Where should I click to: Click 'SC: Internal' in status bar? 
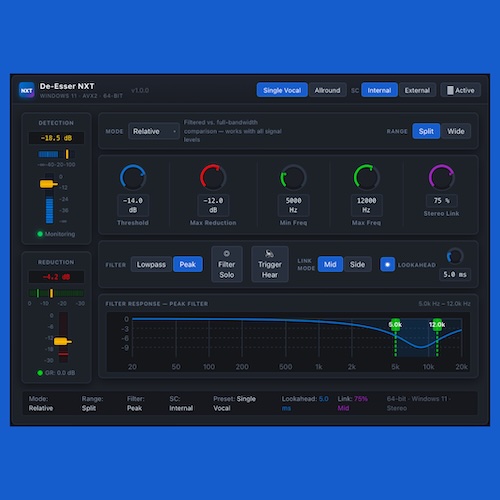pos(181,403)
